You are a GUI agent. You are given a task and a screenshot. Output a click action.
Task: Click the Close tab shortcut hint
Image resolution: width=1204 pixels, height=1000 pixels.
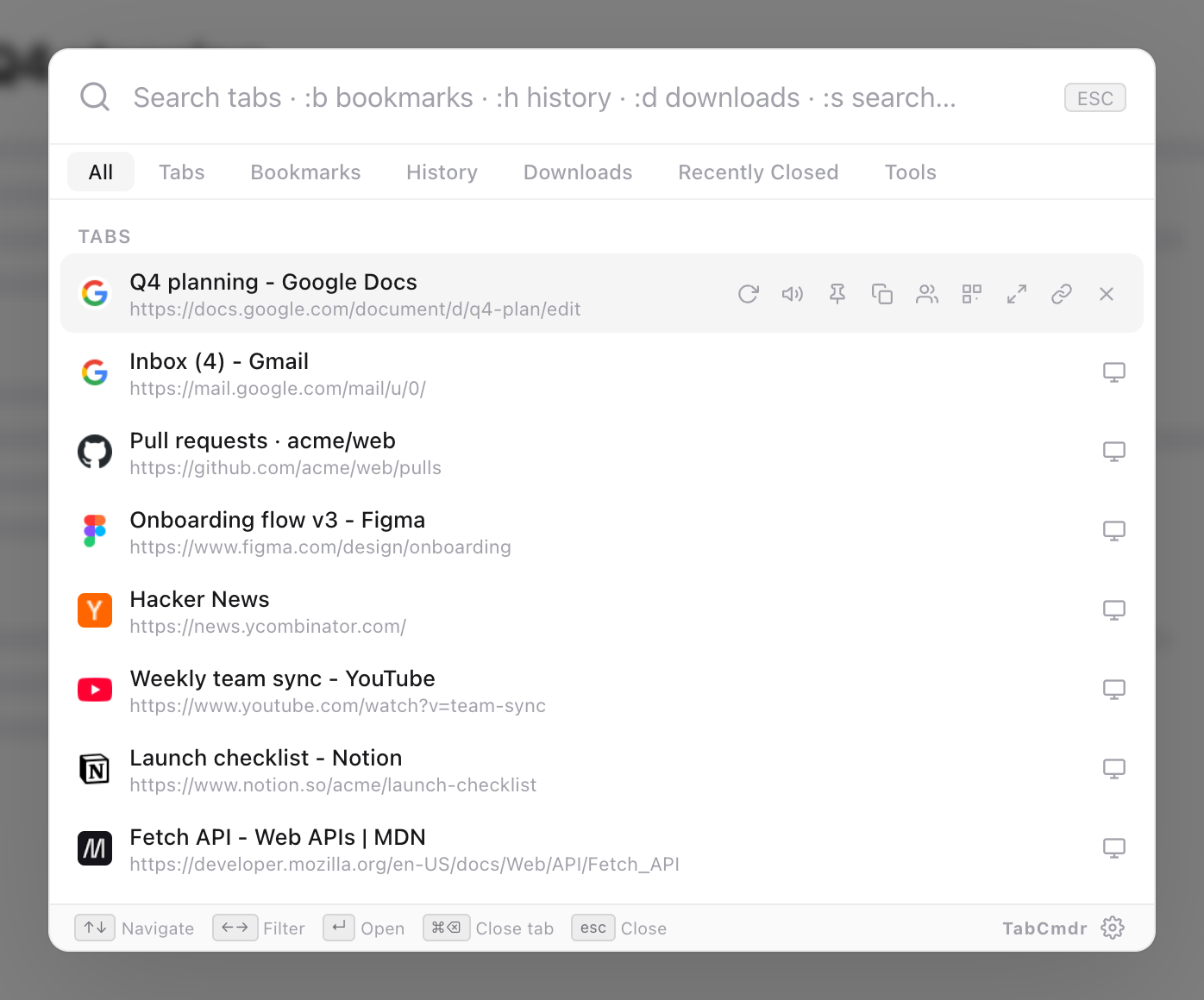point(488,928)
